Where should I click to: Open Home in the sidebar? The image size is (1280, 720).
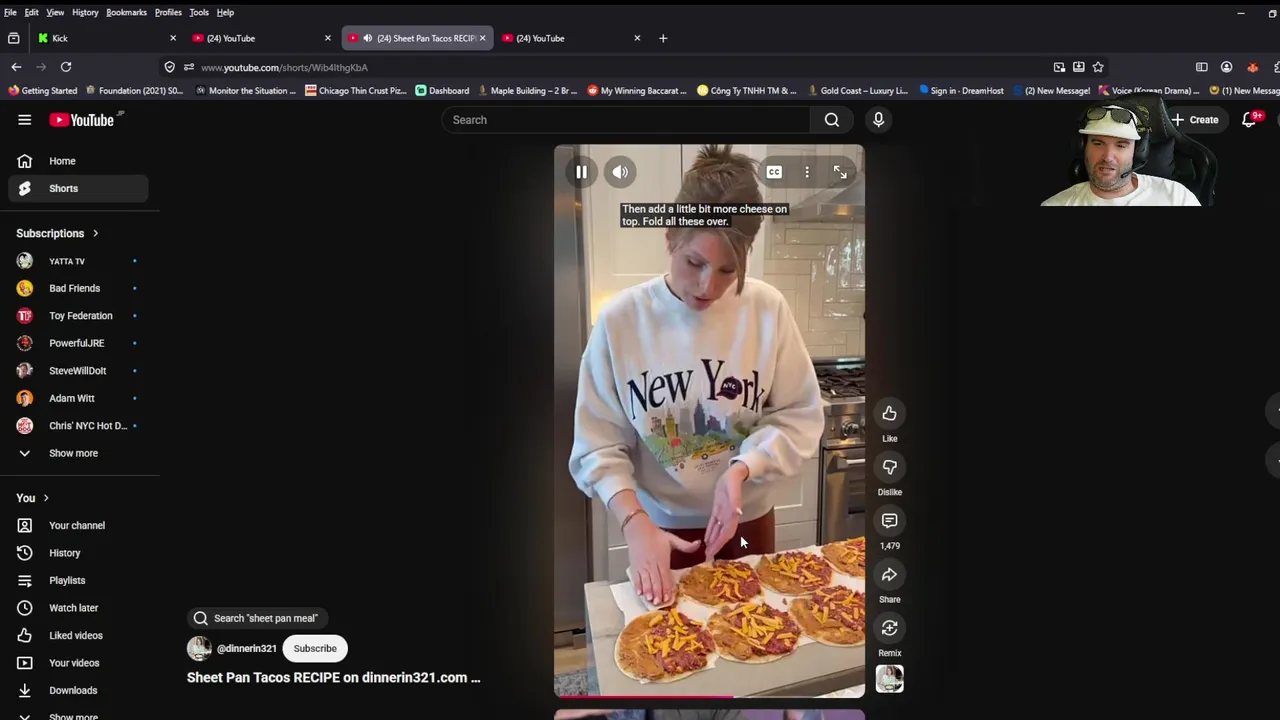(78, 161)
